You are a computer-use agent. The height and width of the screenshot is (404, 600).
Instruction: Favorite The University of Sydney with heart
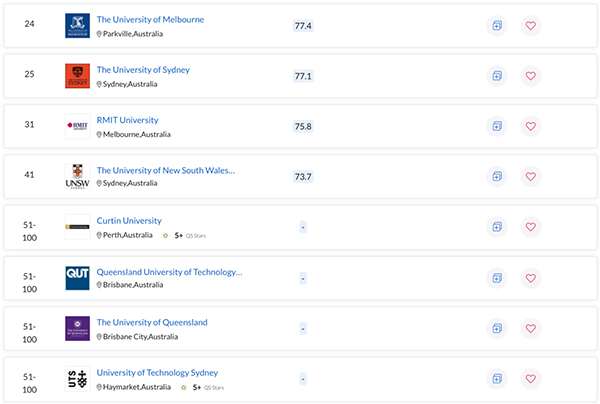pyautogui.click(x=531, y=76)
